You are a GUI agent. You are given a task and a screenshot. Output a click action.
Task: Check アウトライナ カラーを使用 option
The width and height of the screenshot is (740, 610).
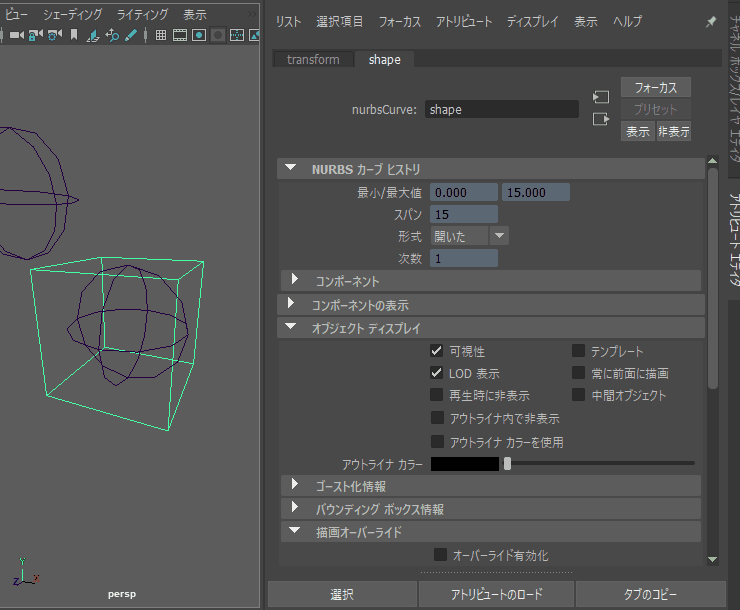[437, 441]
